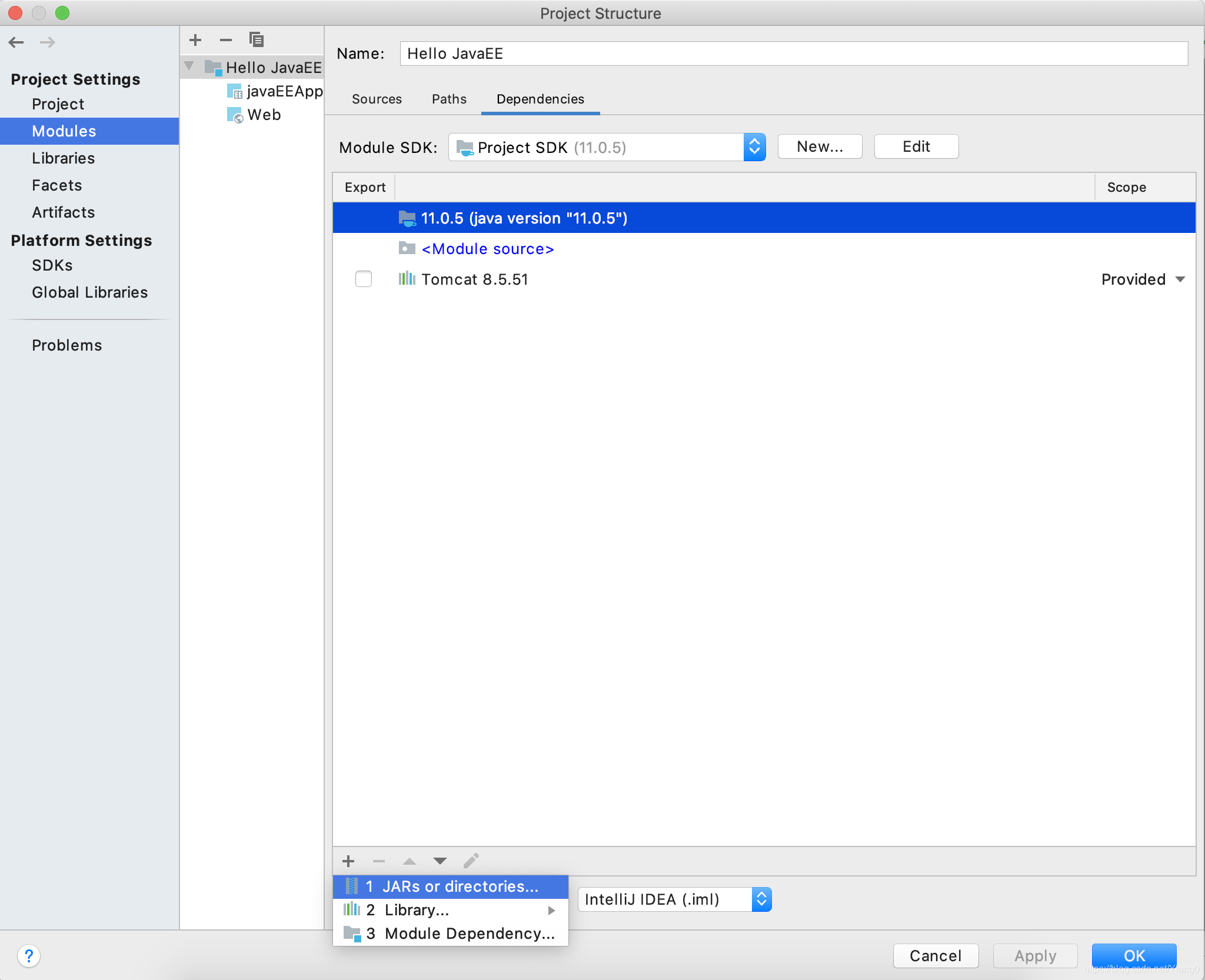Choose JARs or directories menu item
Viewport: 1205px width, 980px height.
tap(451, 886)
